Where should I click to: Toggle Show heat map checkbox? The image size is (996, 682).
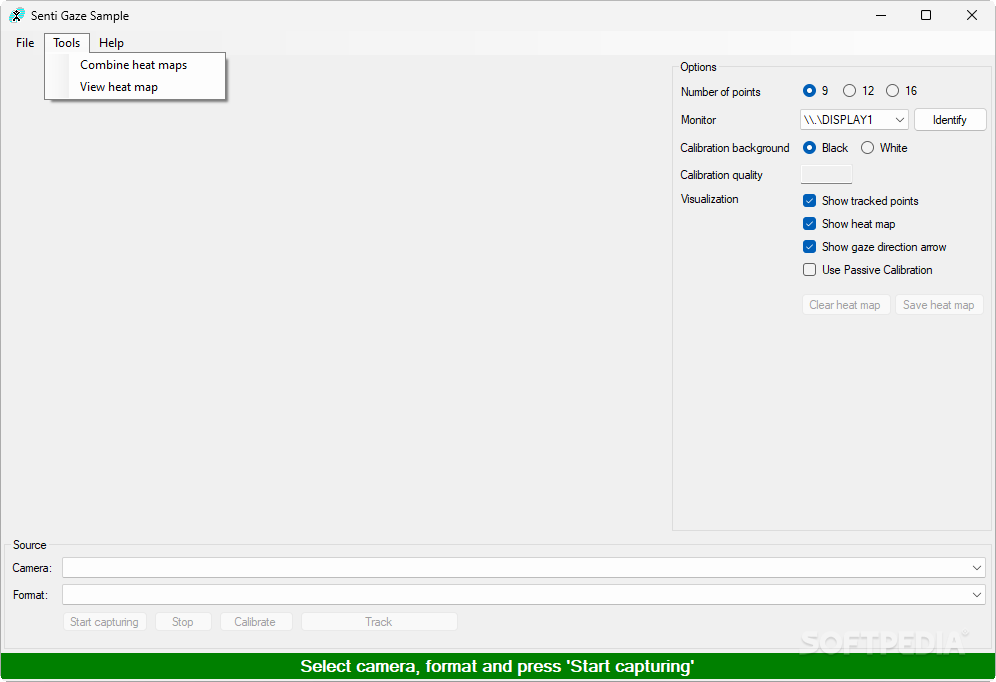tap(809, 224)
